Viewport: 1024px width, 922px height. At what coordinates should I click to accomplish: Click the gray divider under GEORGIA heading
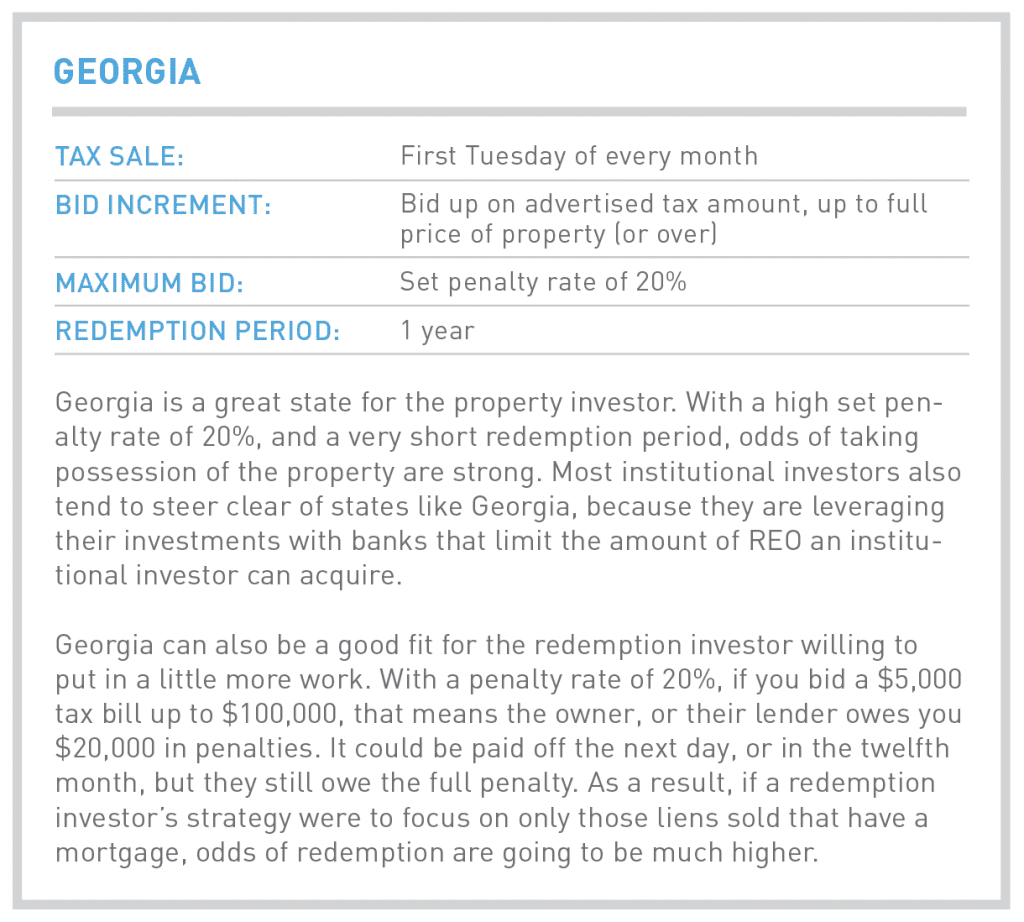(509, 112)
